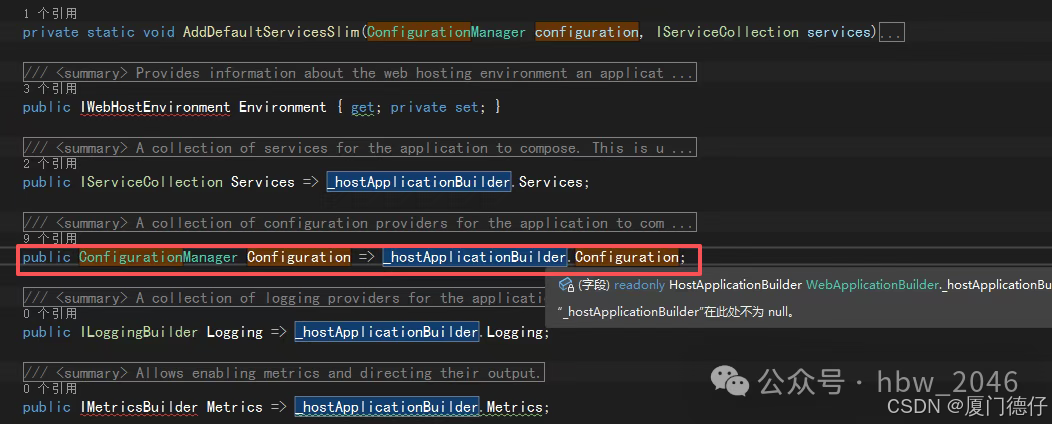The width and height of the screenshot is (1052, 424).
Task: Expand the collapsed AddDefaultServicesSlim method body ellipsis
Action: [892, 32]
